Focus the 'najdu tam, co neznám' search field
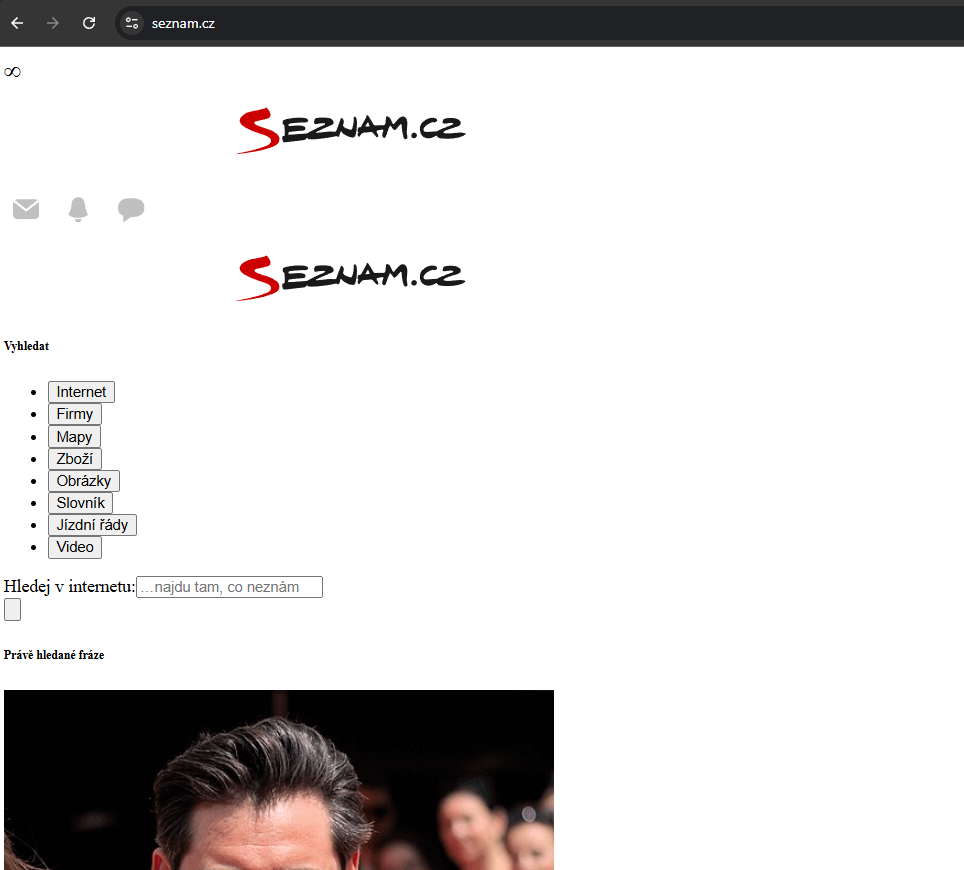The height and width of the screenshot is (870, 964). click(x=229, y=587)
